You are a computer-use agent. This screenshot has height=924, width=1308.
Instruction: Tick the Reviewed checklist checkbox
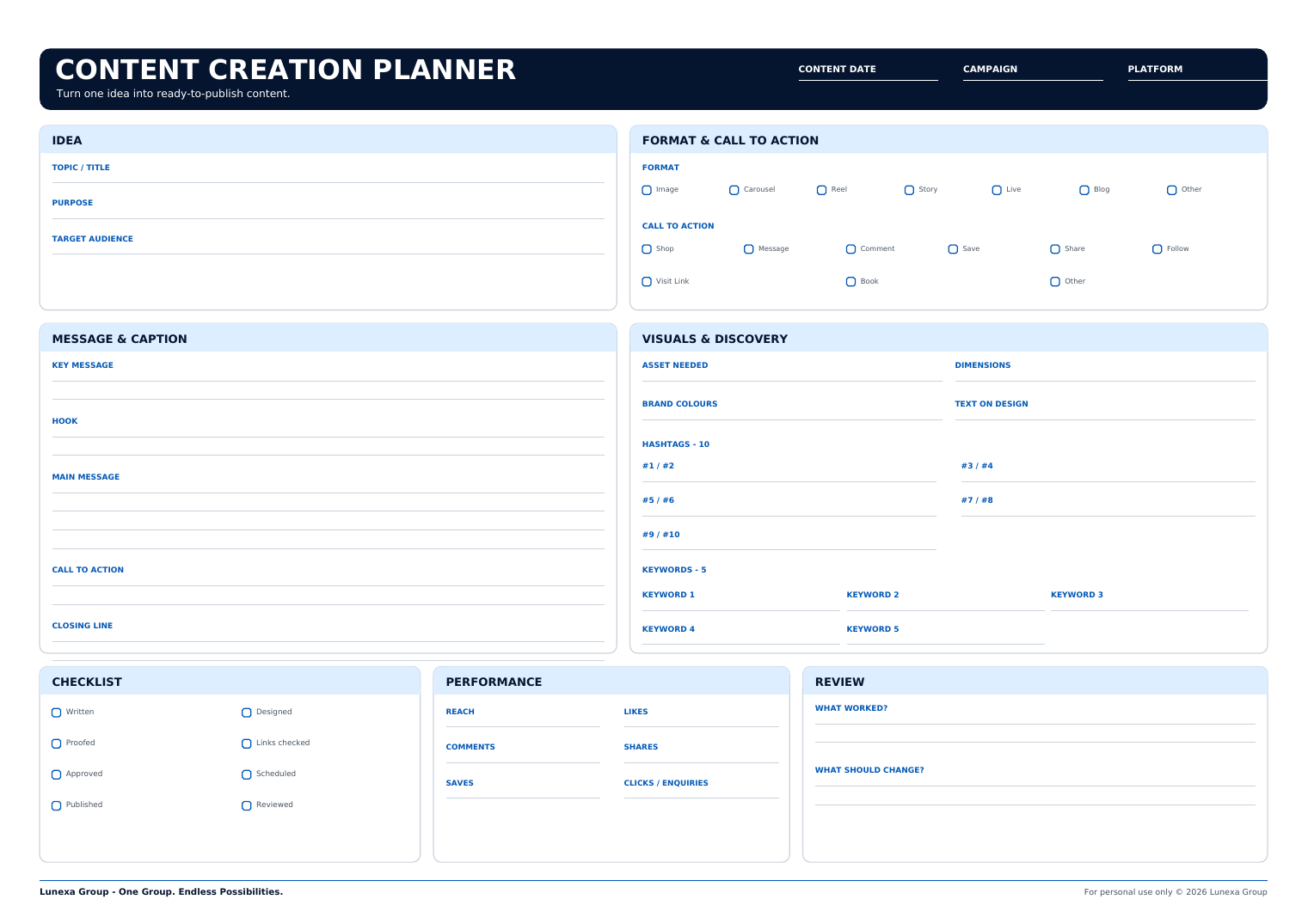tap(247, 805)
